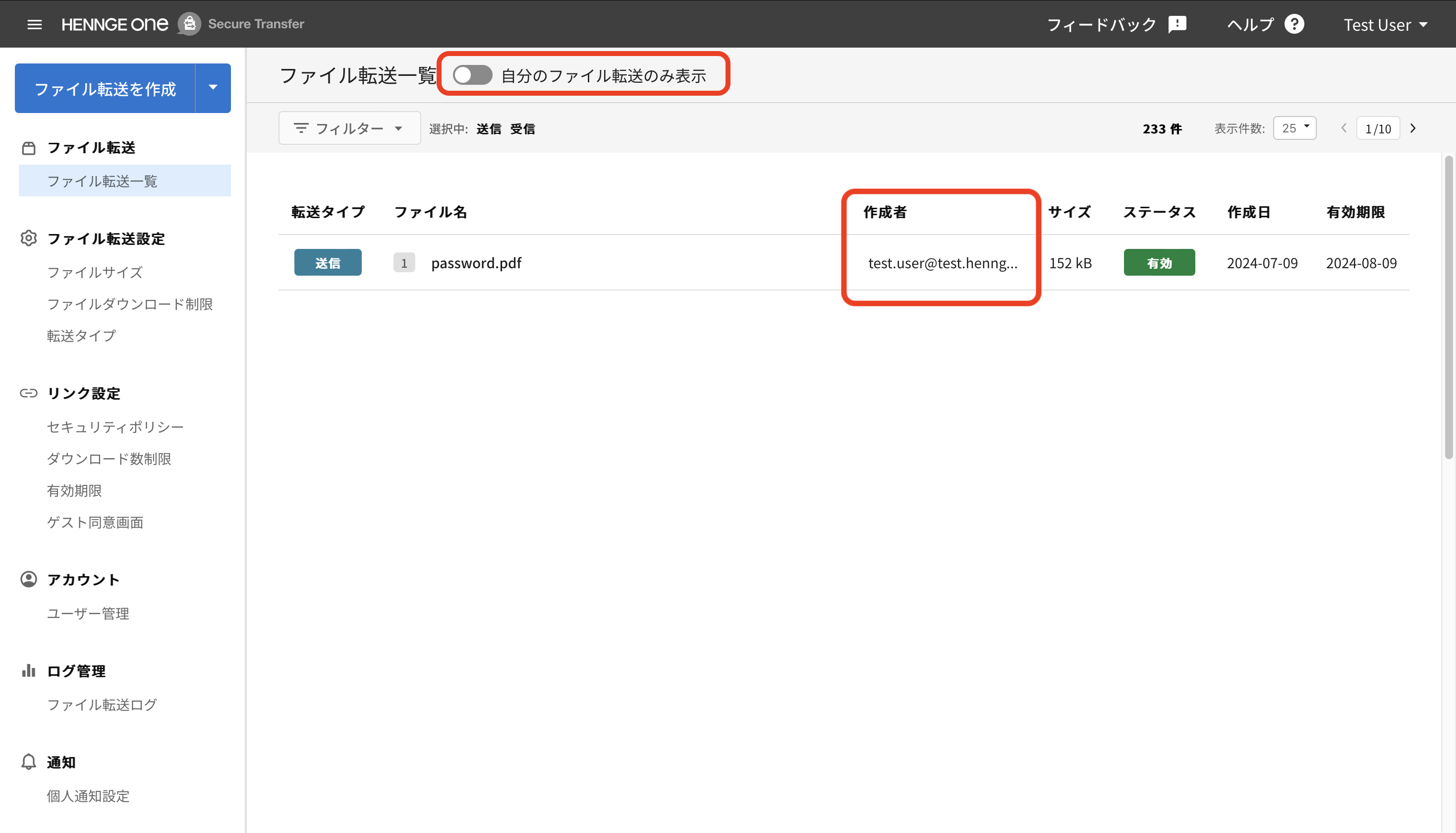This screenshot has width=1456, height=833.
Task: Click the 通知 bell icon
Action: click(x=29, y=762)
